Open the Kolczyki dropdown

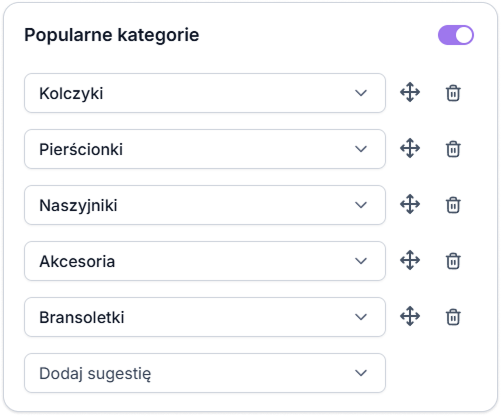click(205, 93)
